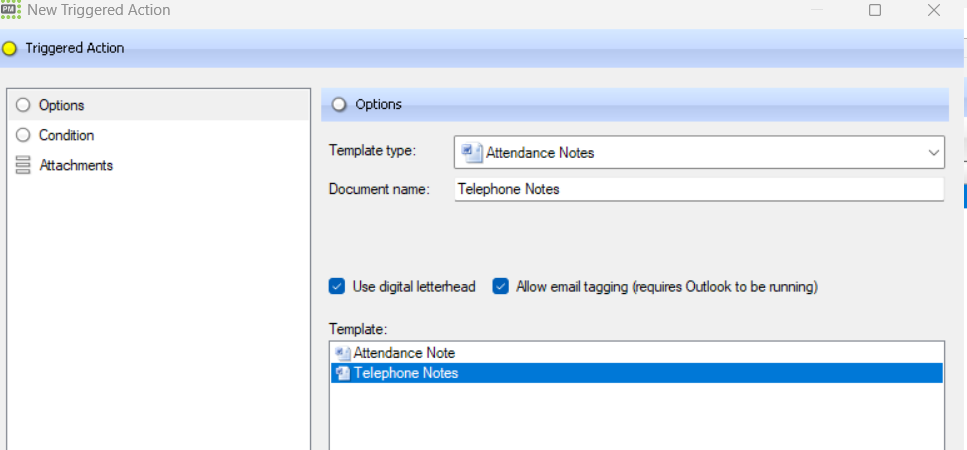Click the yellow Triggered Action circle icon
This screenshot has height=450, width=967.
(10, 48)
